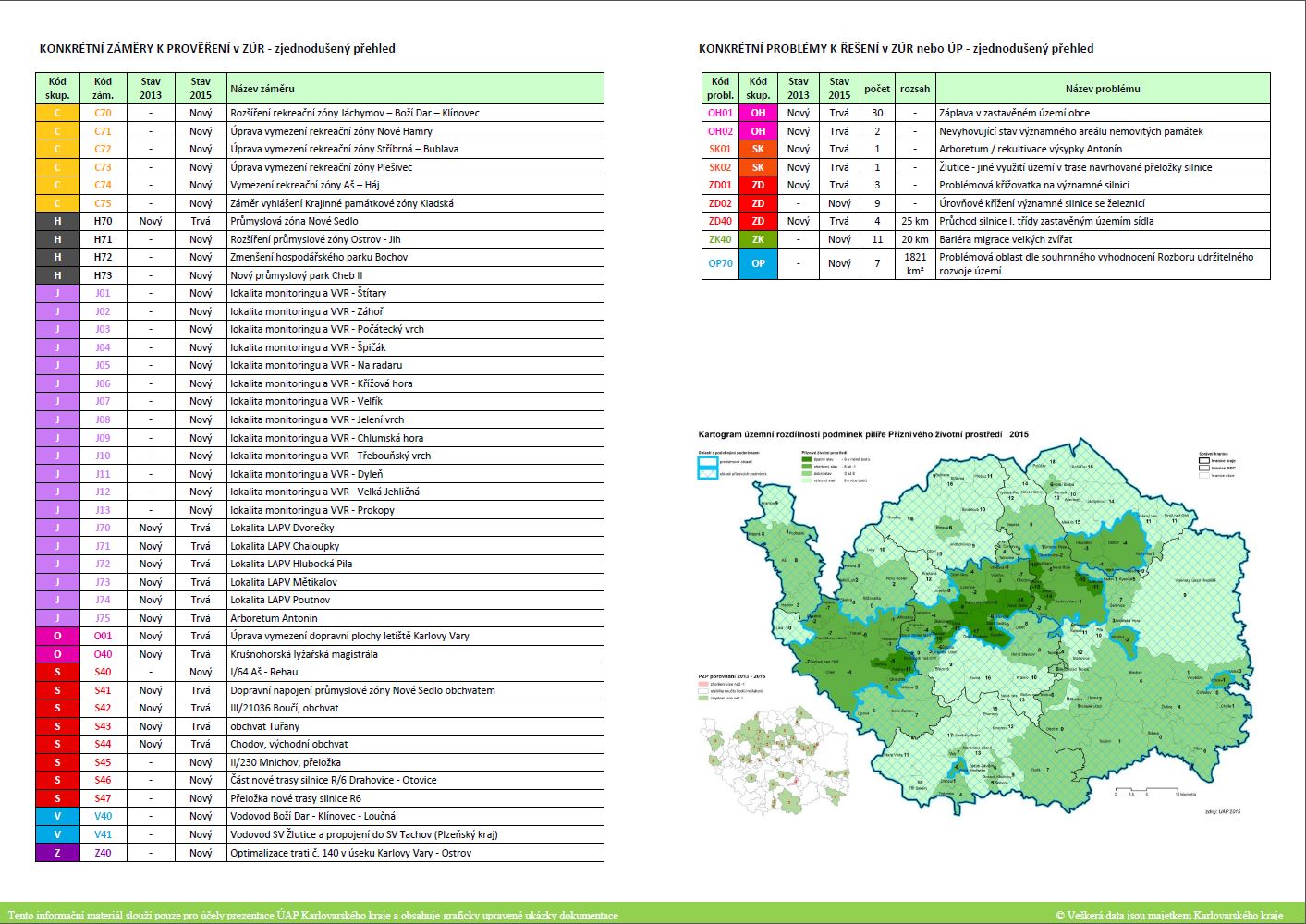The width and height of the screenshot is (1306, 924).
Task: Click 'I/64 Aš - Rehau'
Action: 264,672
